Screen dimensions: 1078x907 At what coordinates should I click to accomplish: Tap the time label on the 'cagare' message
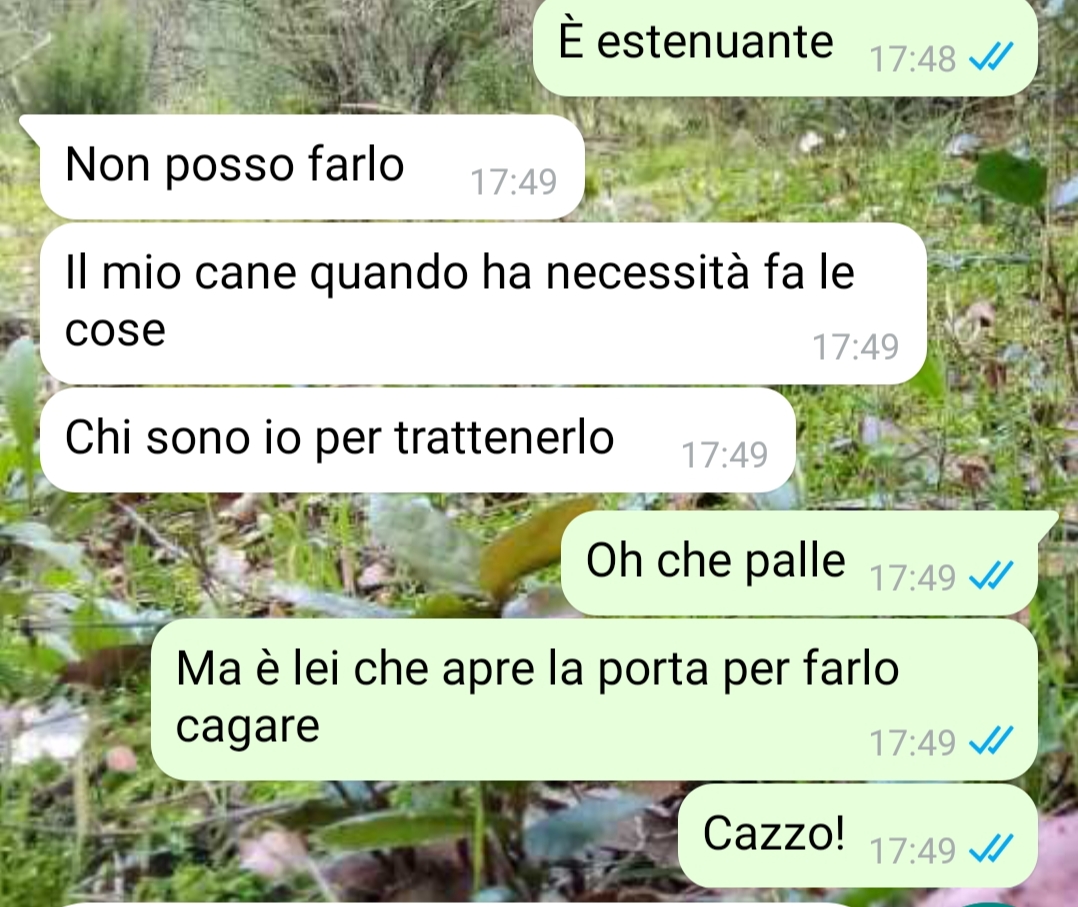pyautogui.click(x=912, y=743)
